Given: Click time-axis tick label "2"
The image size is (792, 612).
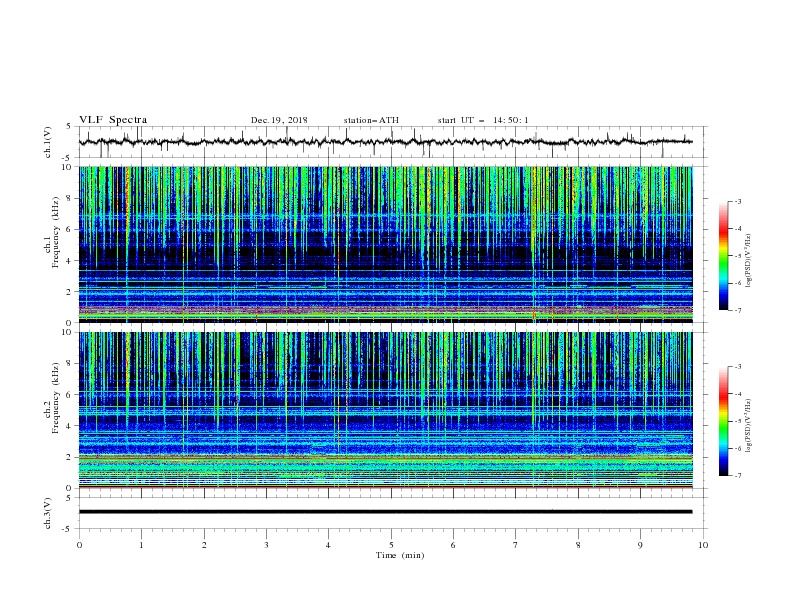Looking at the screenshot, I should click(x=204, y=545).
